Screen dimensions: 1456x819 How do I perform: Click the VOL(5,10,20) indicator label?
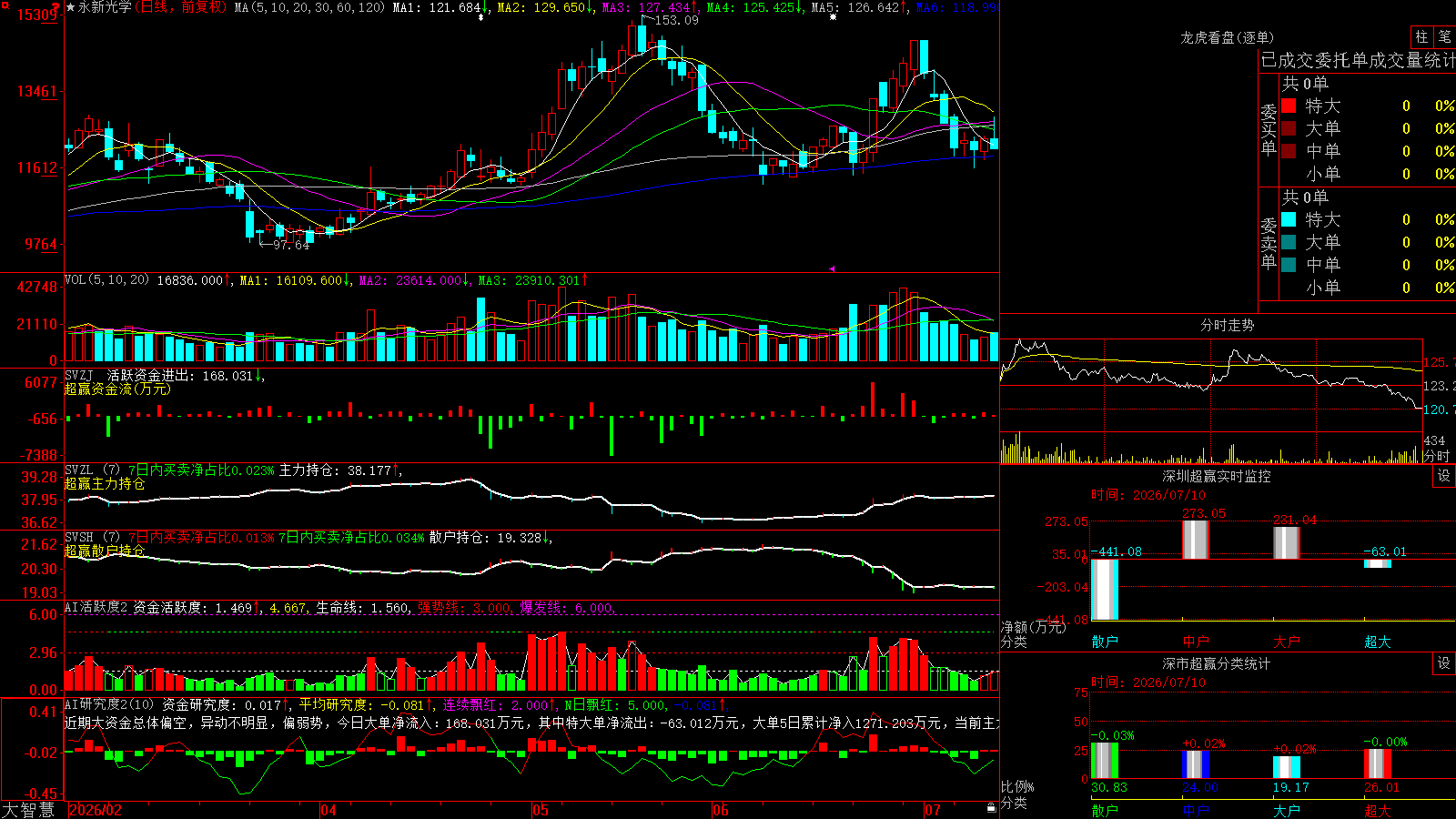pyautogui.click(x=106, y=280)
